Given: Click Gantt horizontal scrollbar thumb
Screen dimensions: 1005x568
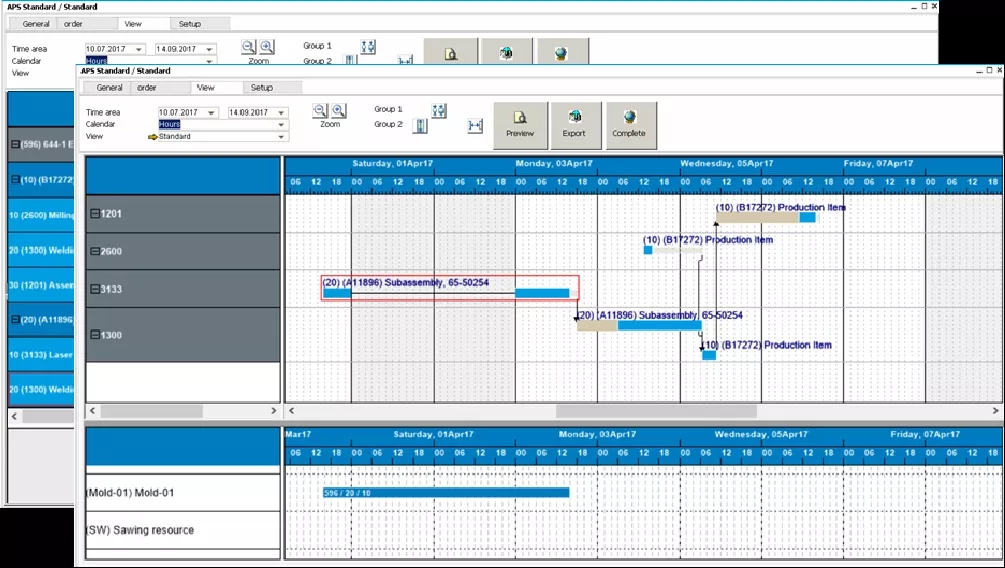Looking at the screenshot, I should [x=656, y=410].
